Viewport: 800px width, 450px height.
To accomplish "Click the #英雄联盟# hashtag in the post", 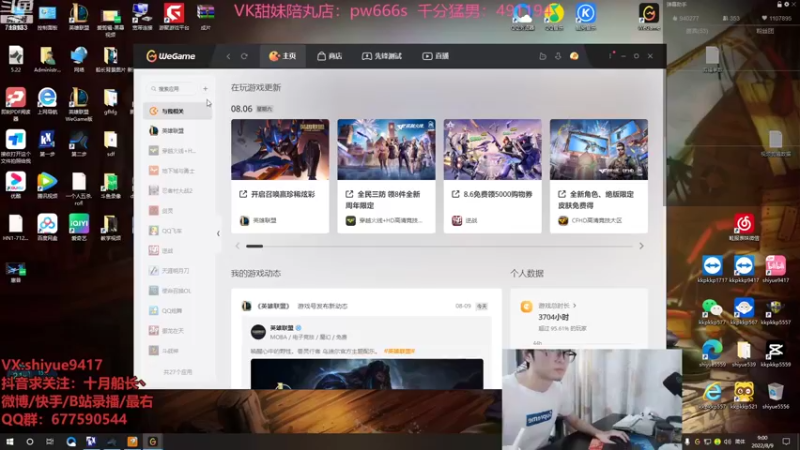I will click(x=399, y=352).
